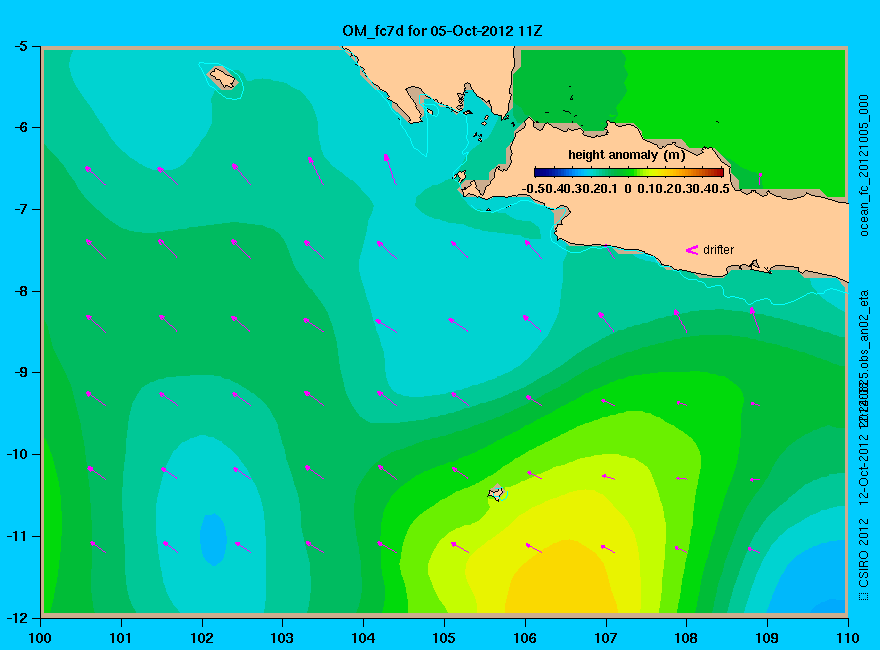Click the title "OM_fc7d for 05-Oct-2012 11Z"
This screenshot has width=880, height=650.
[442, 31]
